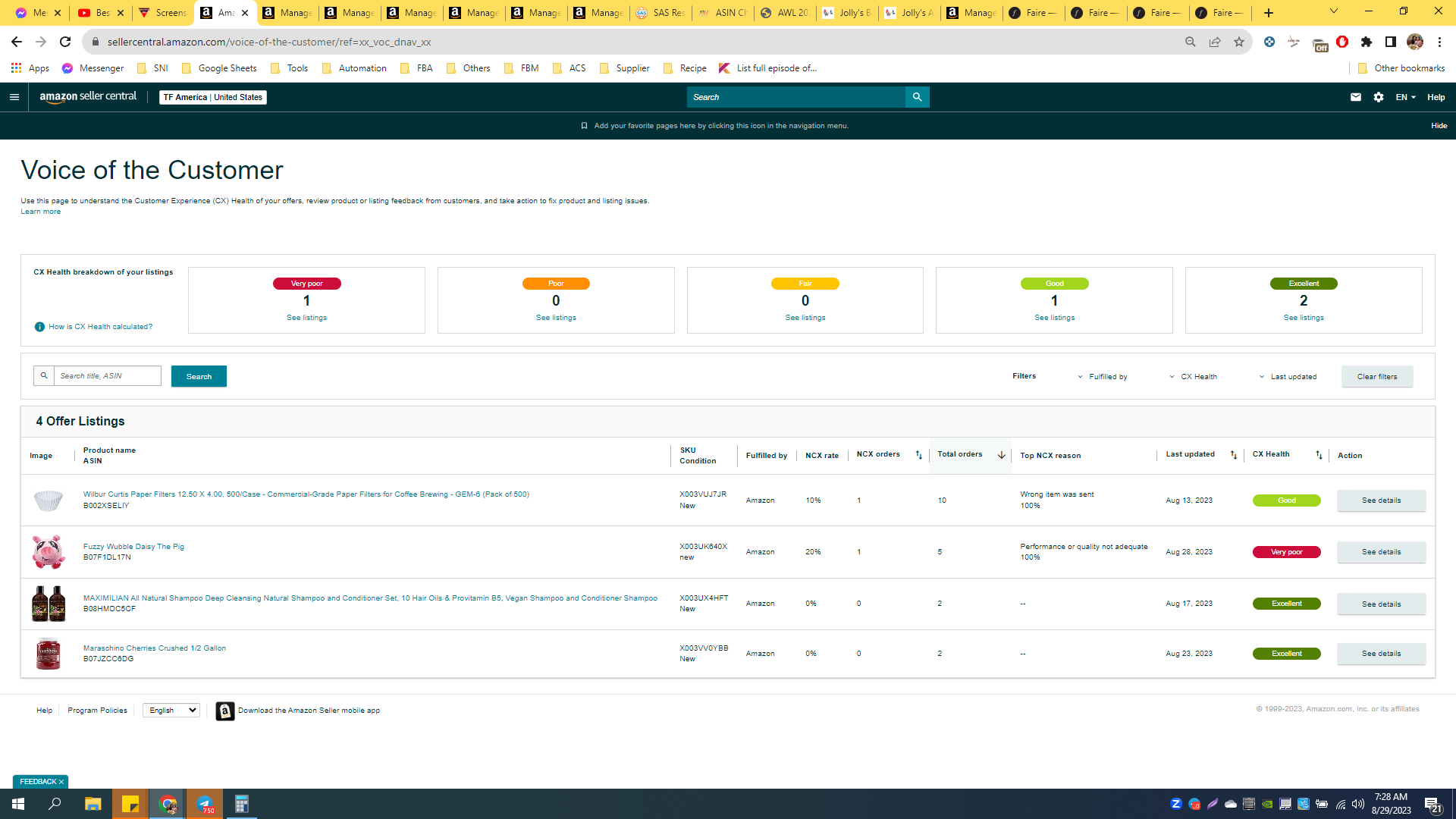The image size is (1456, 819).
Task: Open the Apps bookmarks shortcut
Action: pos(30,68)
